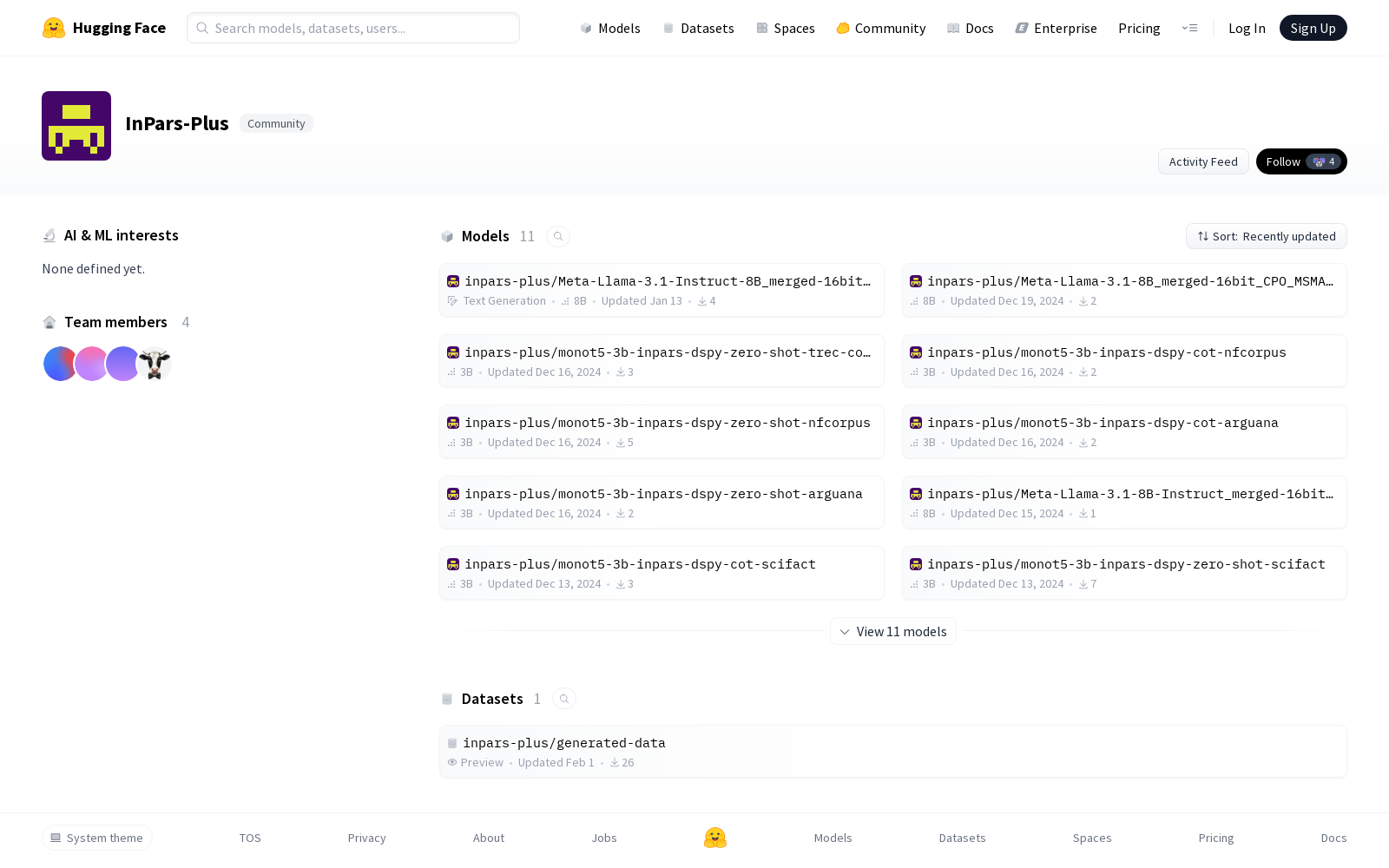Expand the View 11 models list
Image resolution: width=1389 pixels, height=868 pixels.
893,631
